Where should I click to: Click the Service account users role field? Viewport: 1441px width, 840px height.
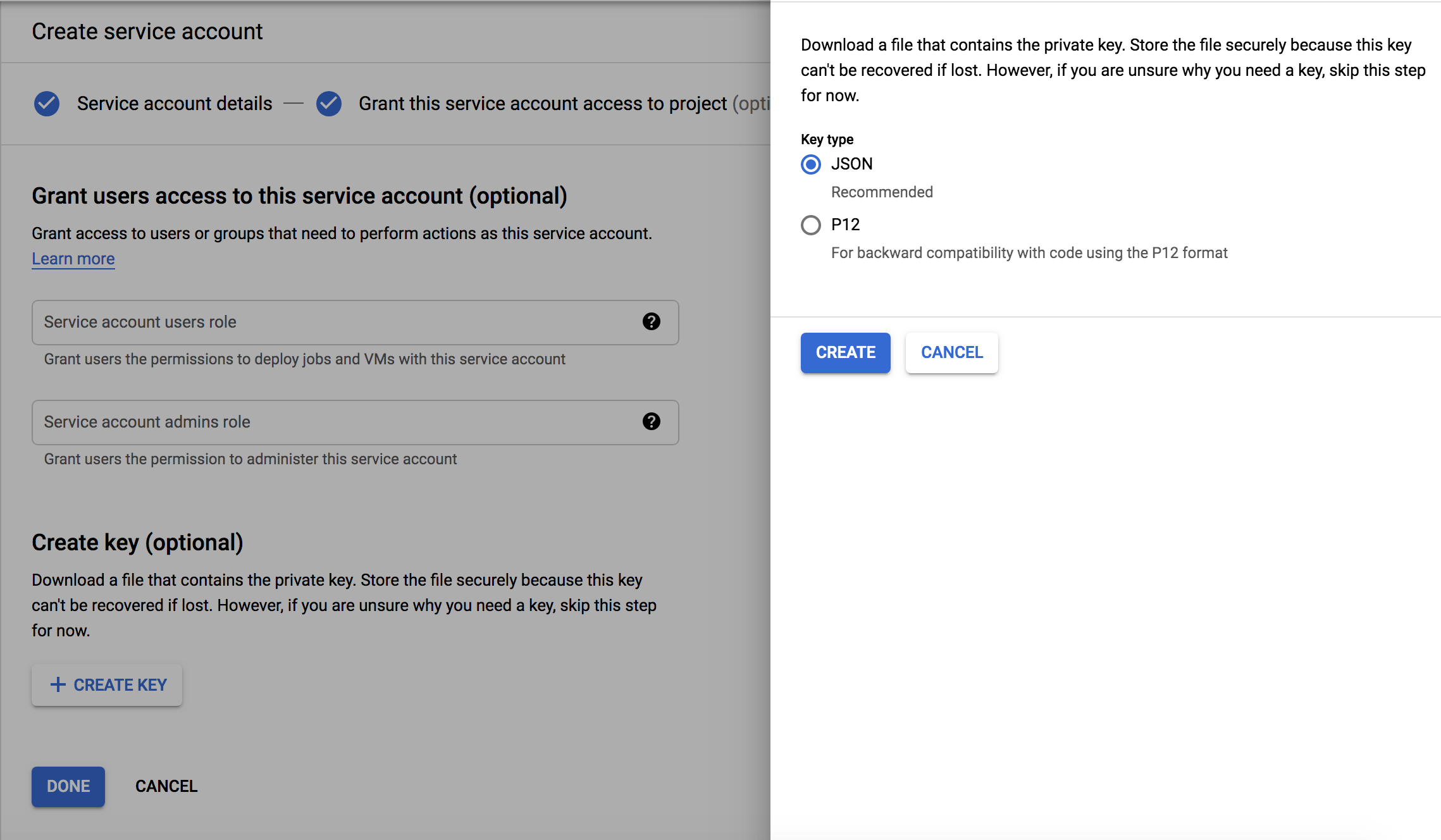click(x=316, y=323)
